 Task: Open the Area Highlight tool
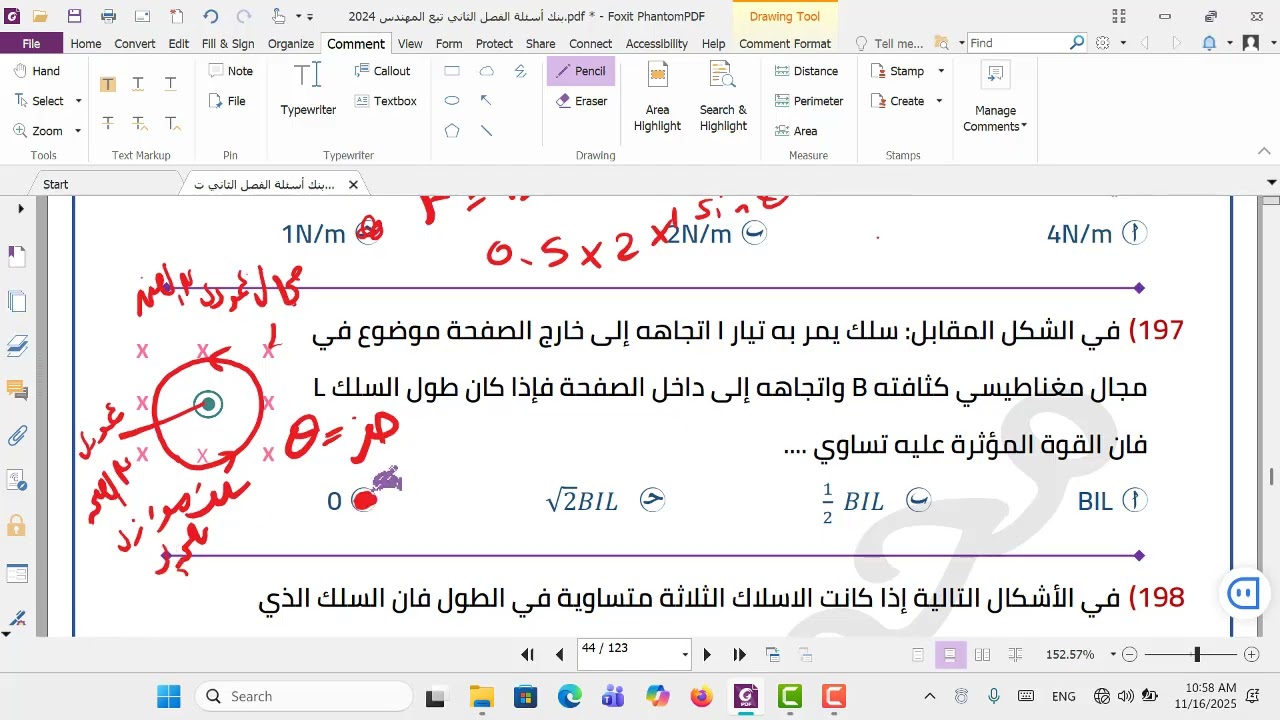[657, 97]
